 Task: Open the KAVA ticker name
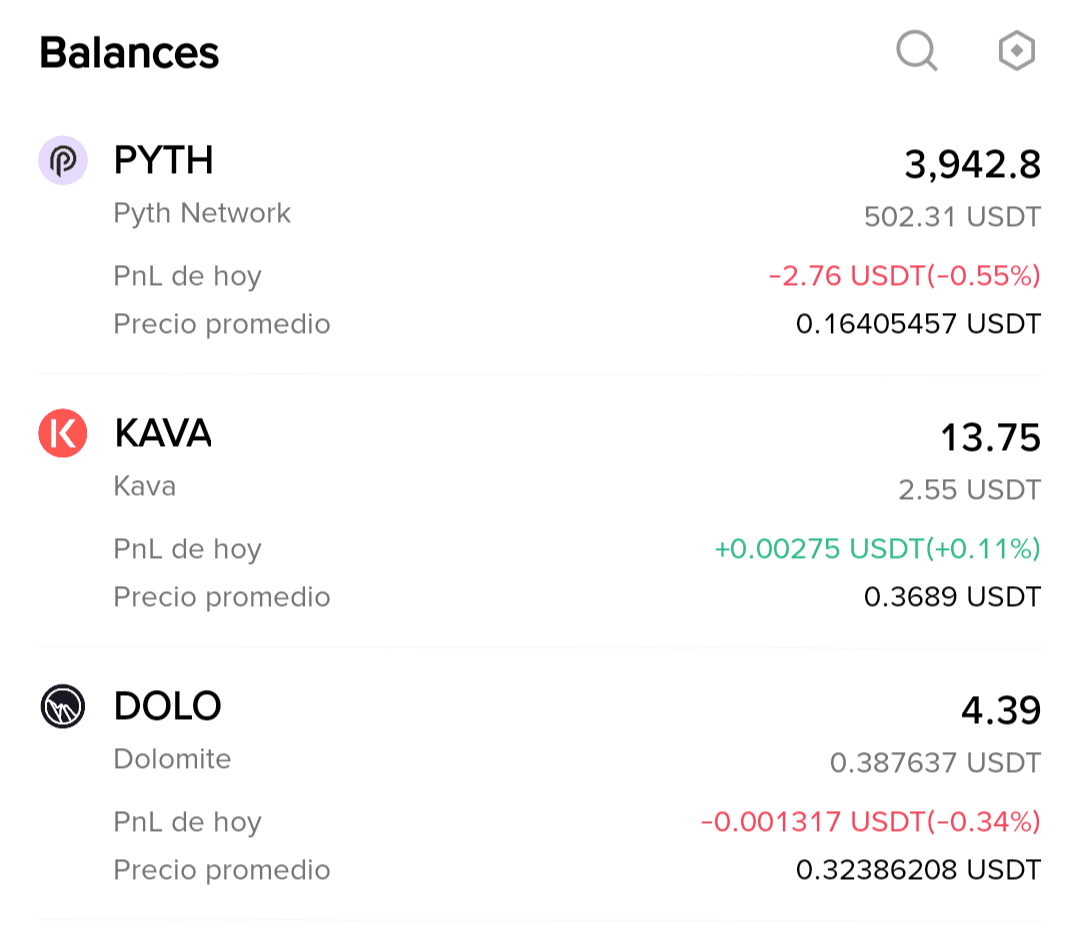pyautogui.click(x=163, y=433)
